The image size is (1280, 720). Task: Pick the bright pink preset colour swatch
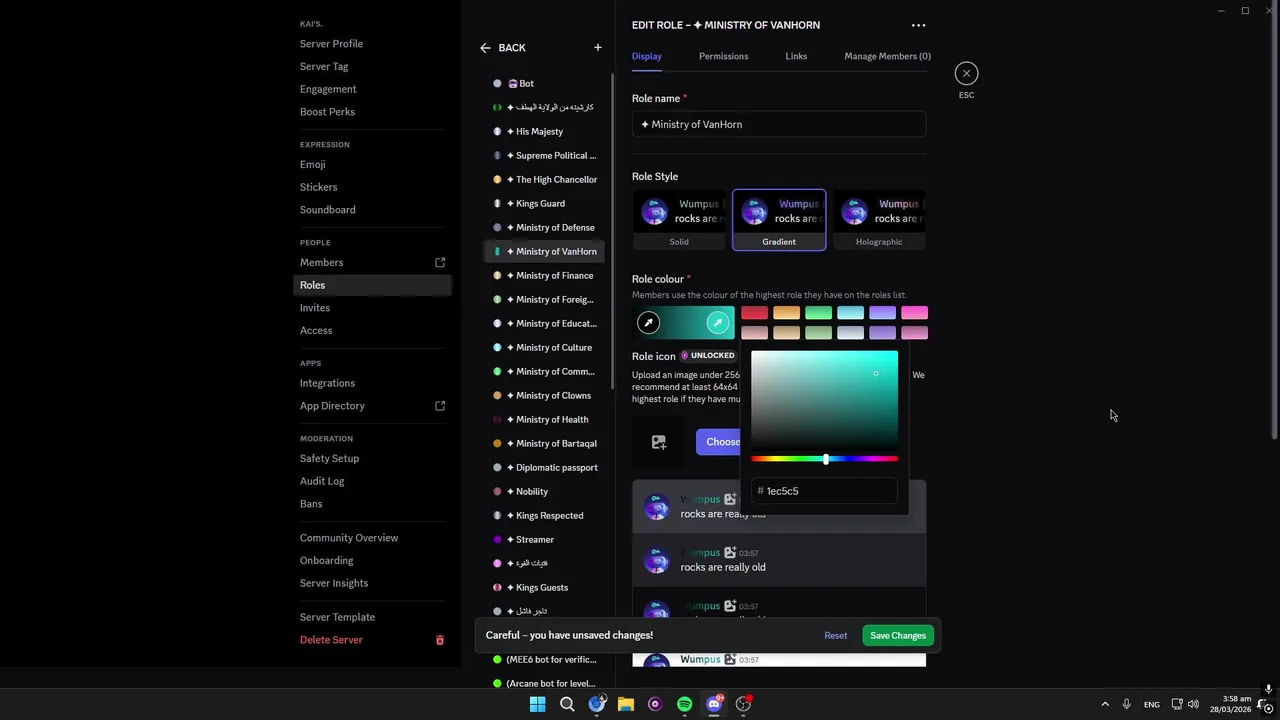pos(914,313)
